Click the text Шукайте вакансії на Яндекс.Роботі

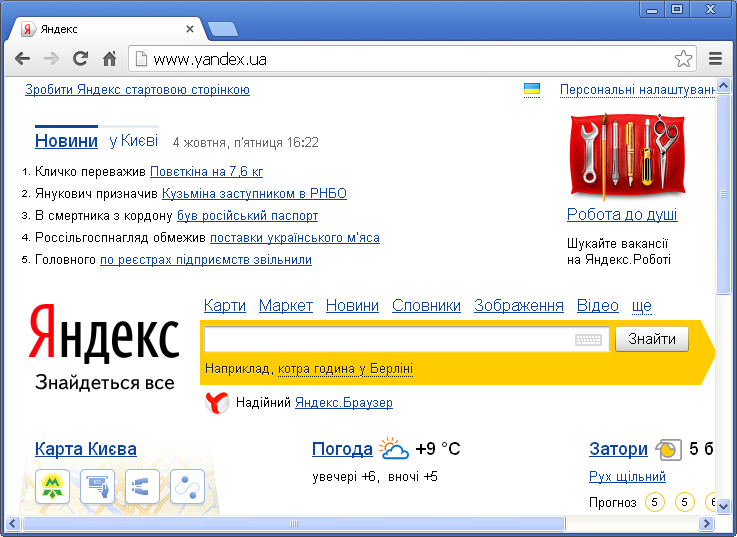[619, 252]
